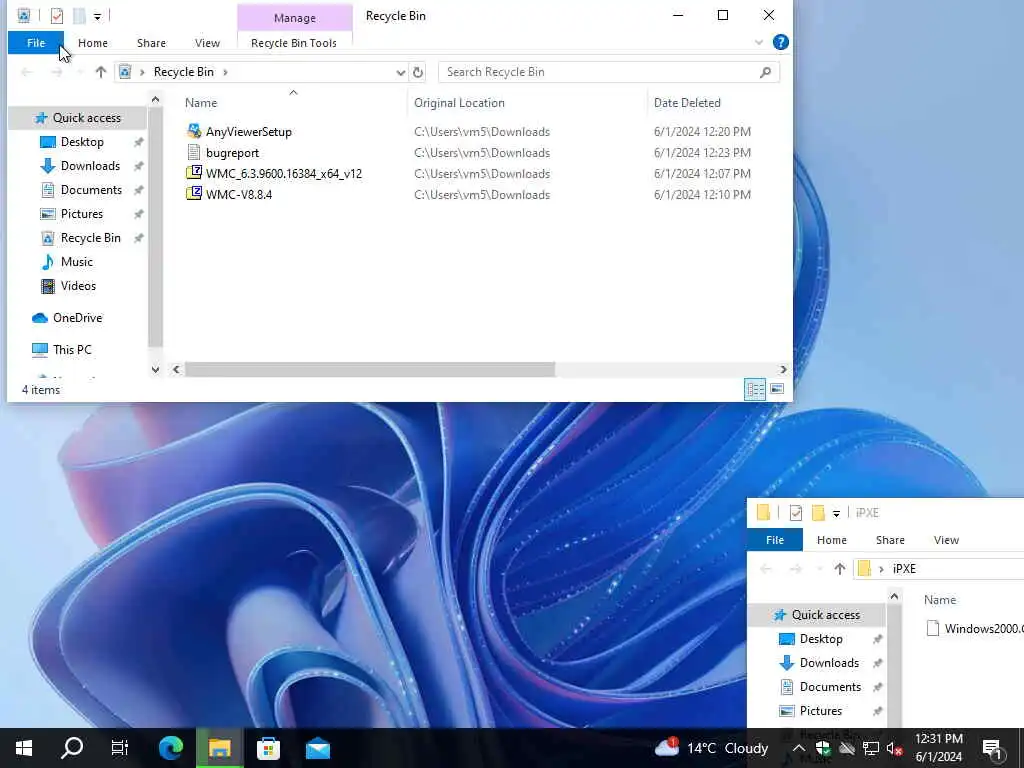Click the horizontal scrollbar right arrow

(783, 370)
